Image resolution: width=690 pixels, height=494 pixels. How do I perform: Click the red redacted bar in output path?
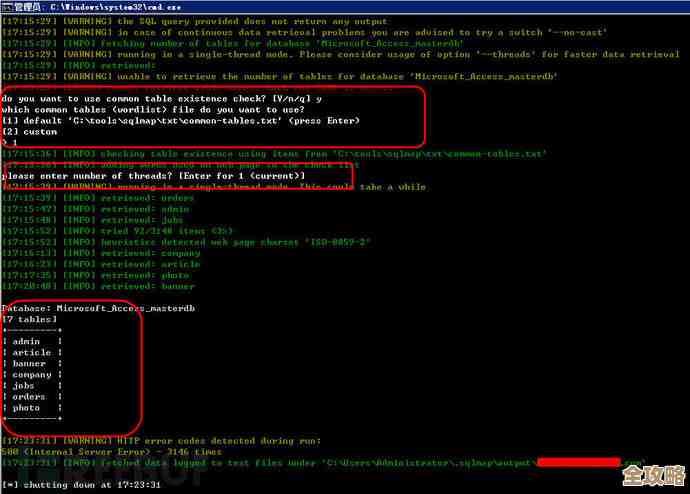click(x=578, y=462)
